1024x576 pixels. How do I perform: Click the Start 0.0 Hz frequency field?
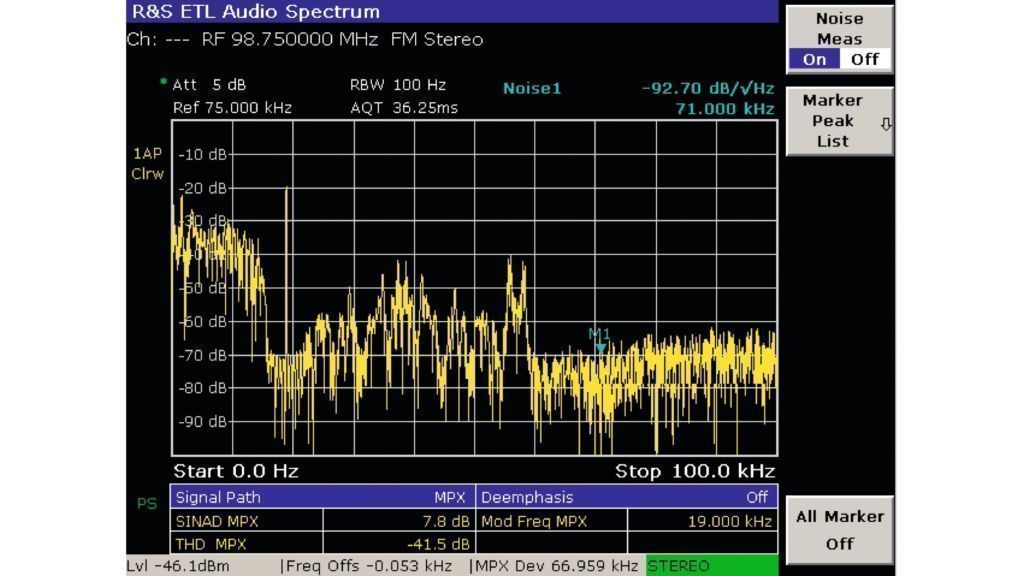(236, 471)
